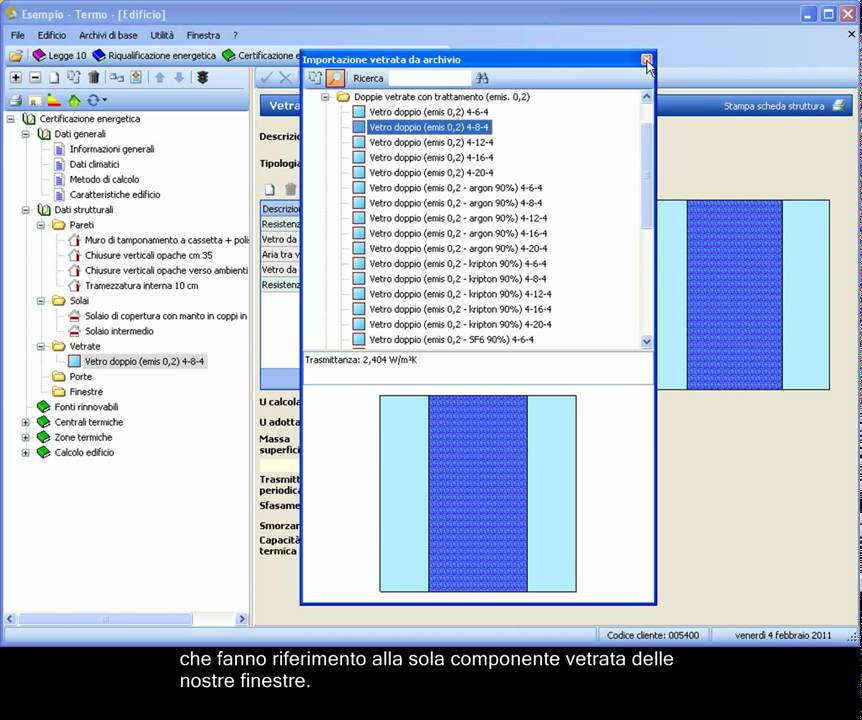The width and height of the screenshot is (862, 720).
Task: Click the binoculars search icon
Action: [482, 78]
